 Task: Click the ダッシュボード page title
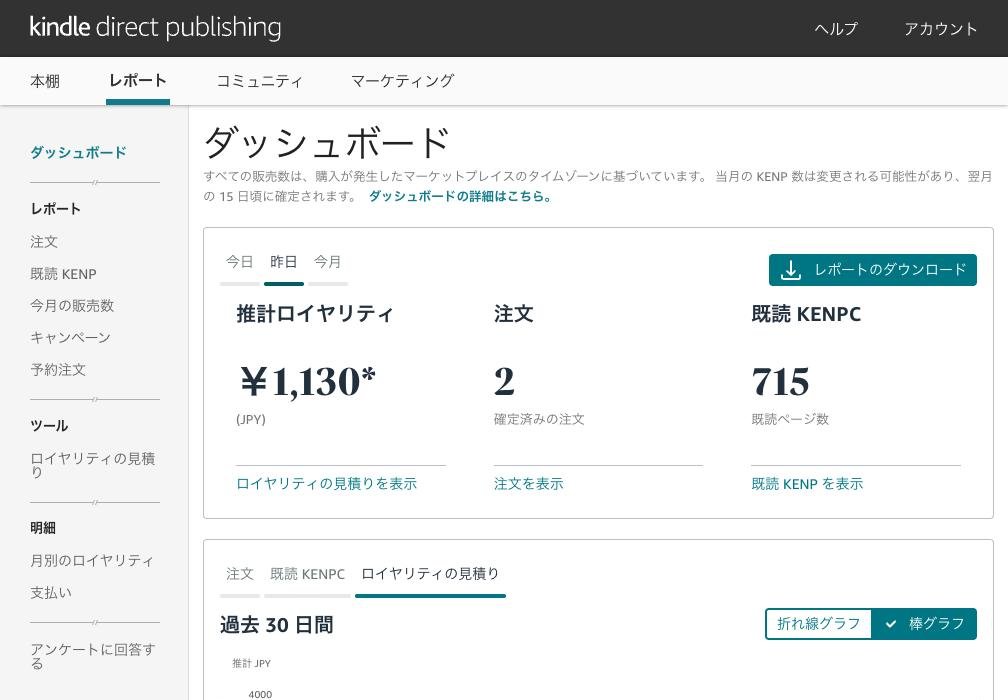(327, 142)
